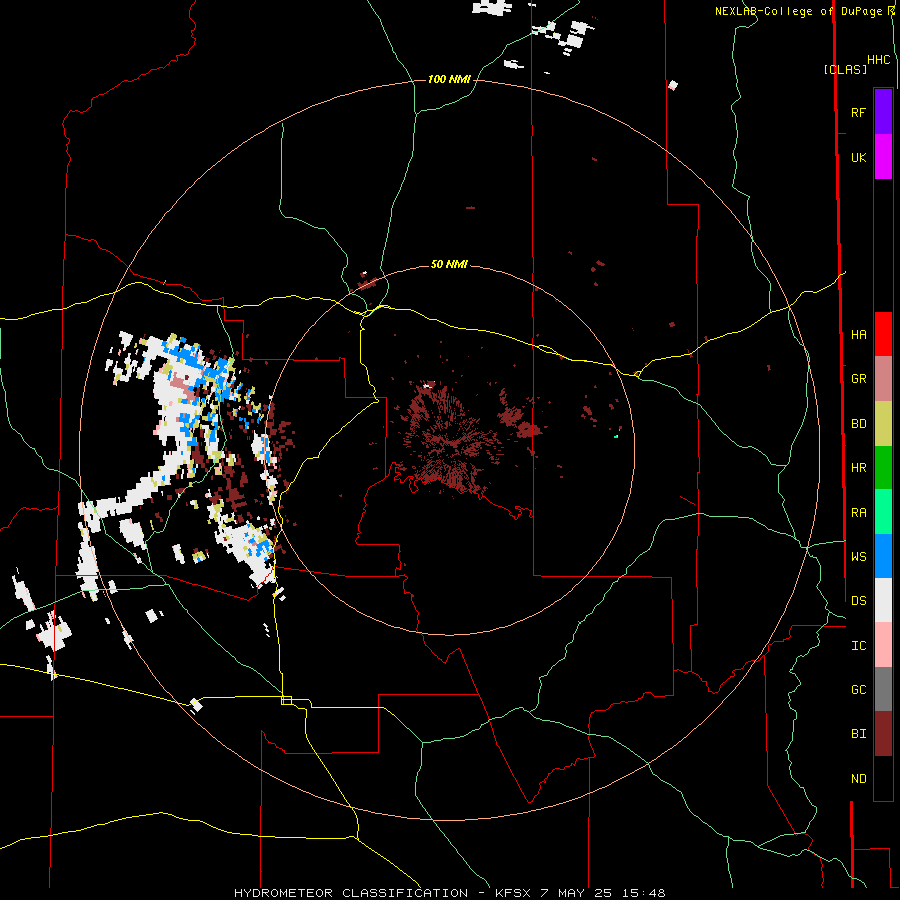This screenshot has height=900, width=900.
Task: Click the WS legend label
Action: pyautogui.click(x=858, y=557)
